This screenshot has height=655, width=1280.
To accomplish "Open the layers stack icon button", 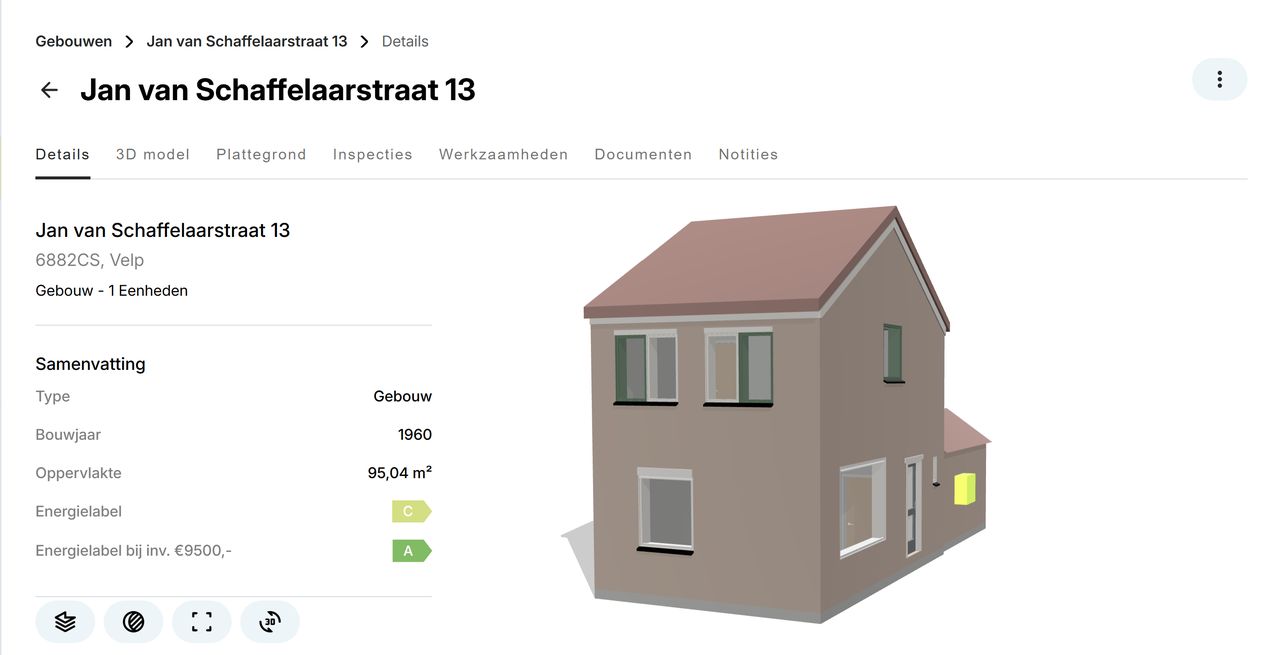I will coord(65,622).
